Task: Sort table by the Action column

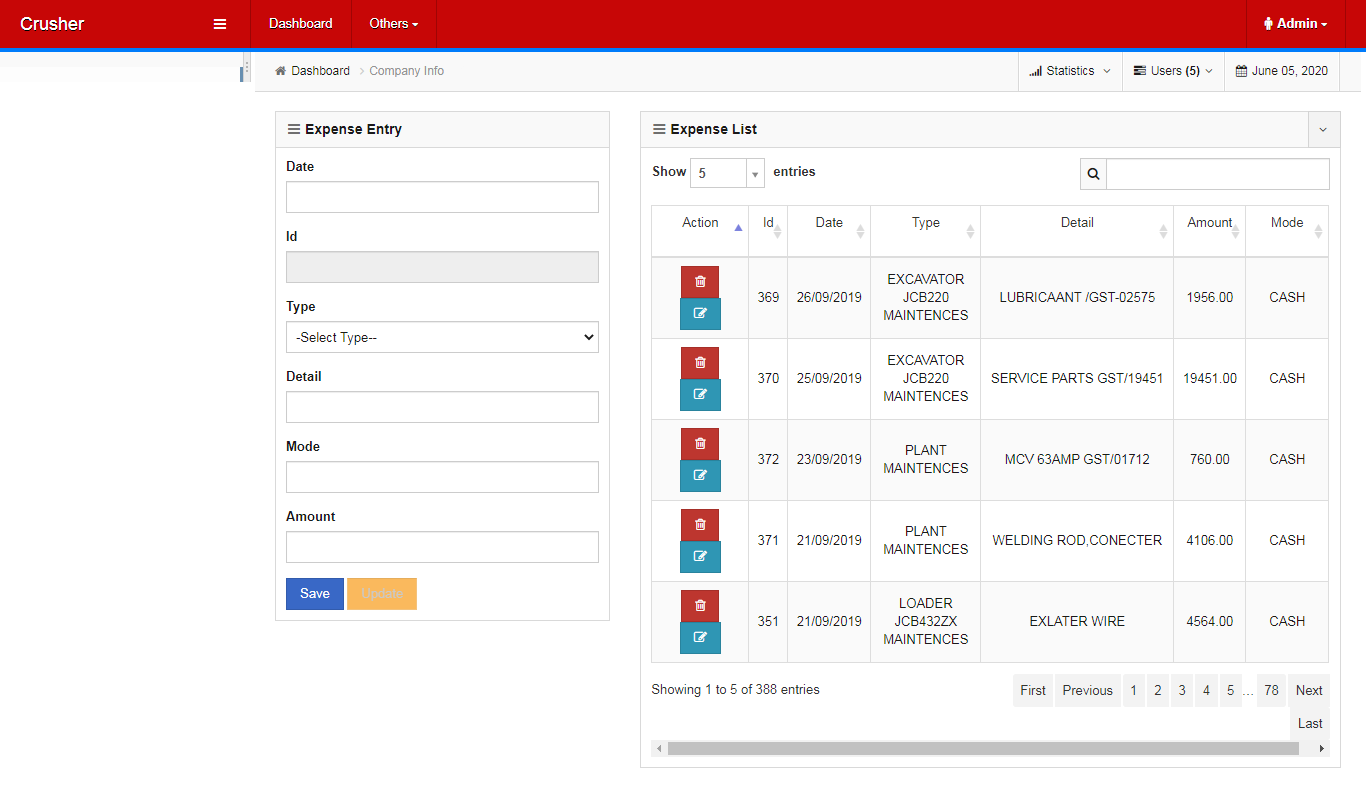Action: (x=700, y=231)
